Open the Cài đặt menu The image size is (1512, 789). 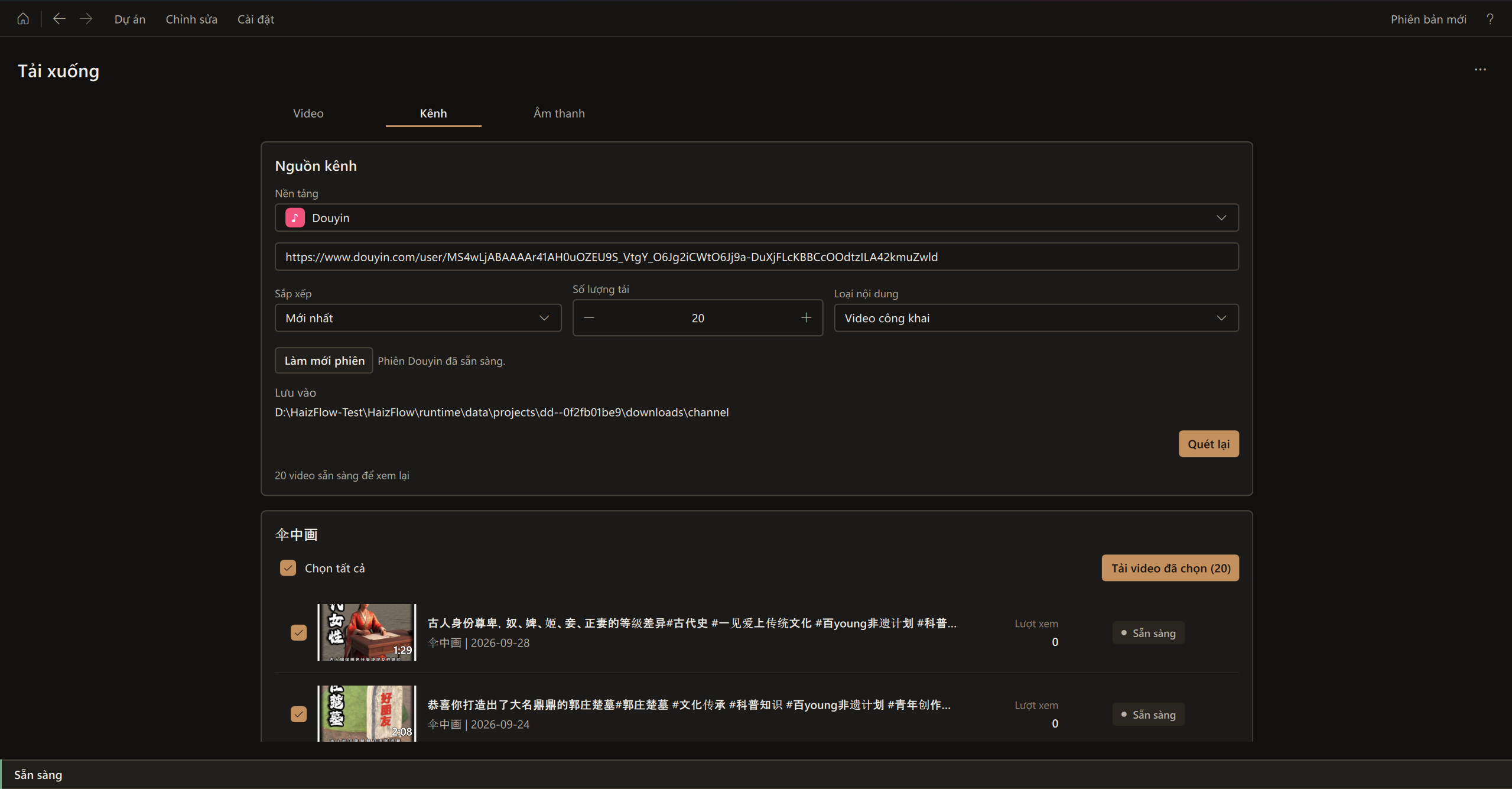tap(256, 19)
